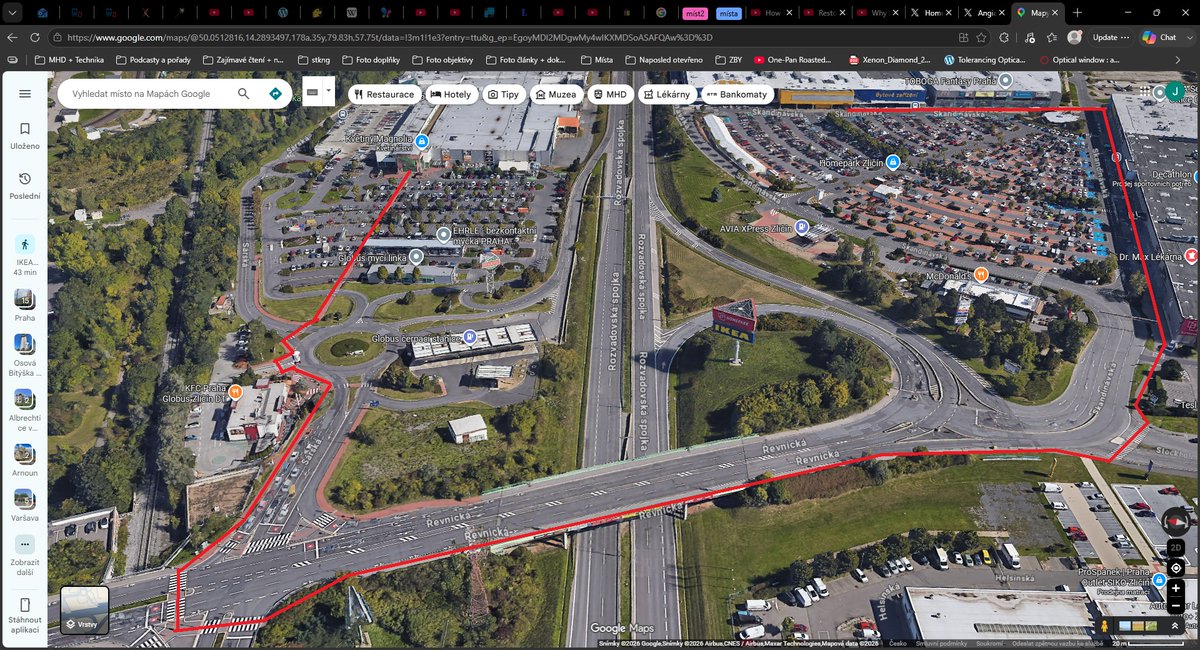
Task: Click the ProSpánek Outlet SIKO pin
Action: (x=1160, y=581)
